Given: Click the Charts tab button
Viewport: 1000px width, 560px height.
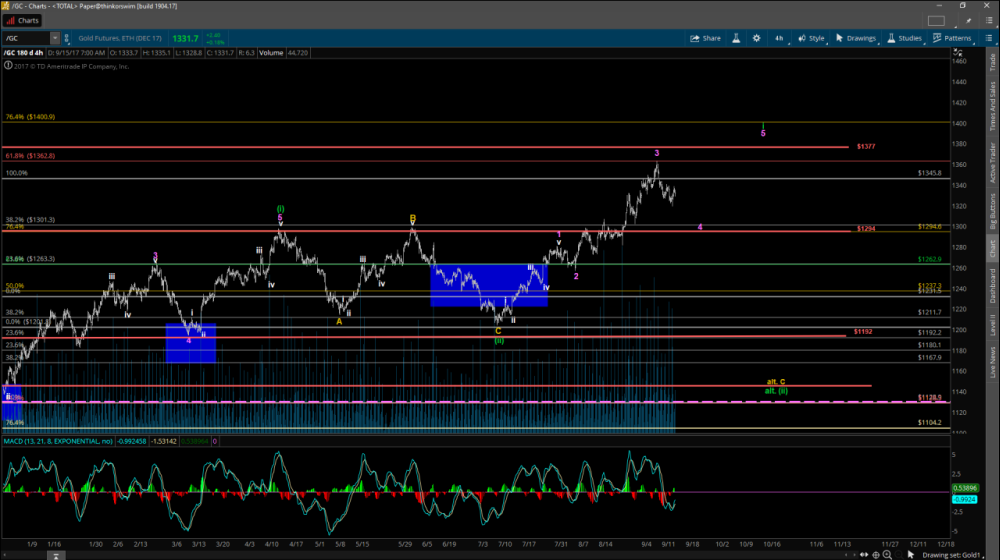Looking at the screenshot, I should (x=23, y=20).
